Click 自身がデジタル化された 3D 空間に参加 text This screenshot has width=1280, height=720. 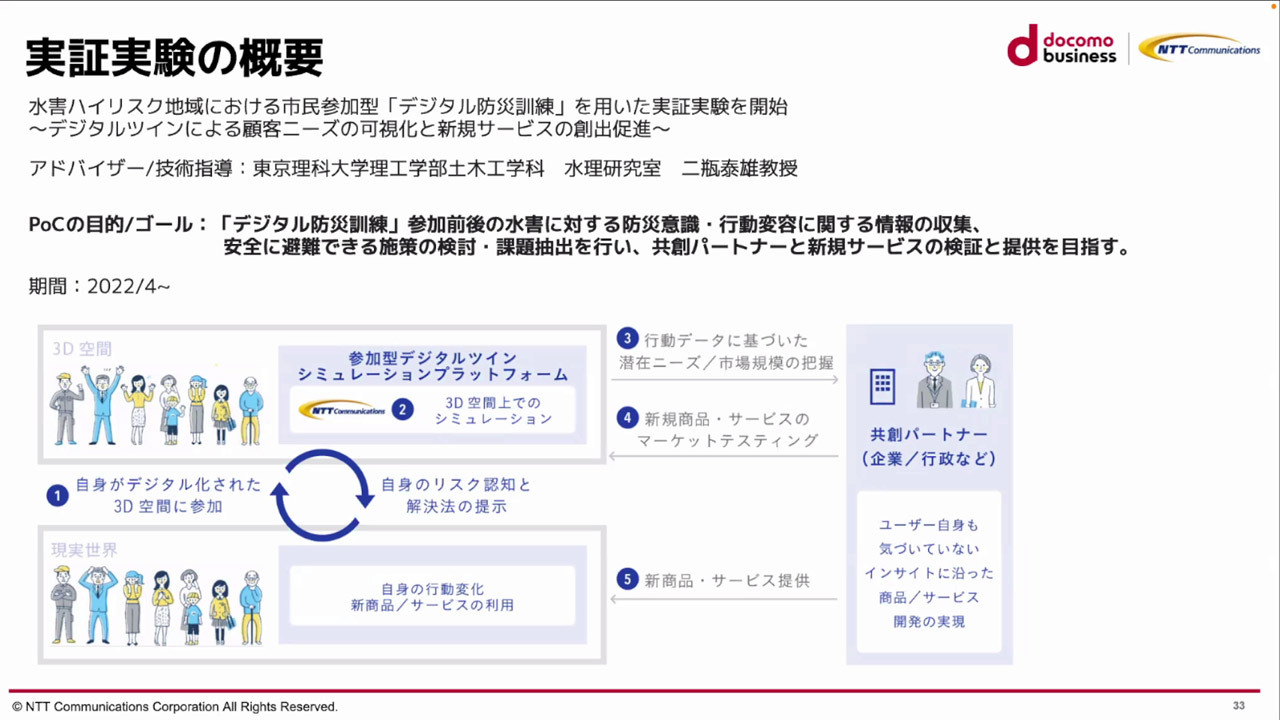(x=168, y=495)
